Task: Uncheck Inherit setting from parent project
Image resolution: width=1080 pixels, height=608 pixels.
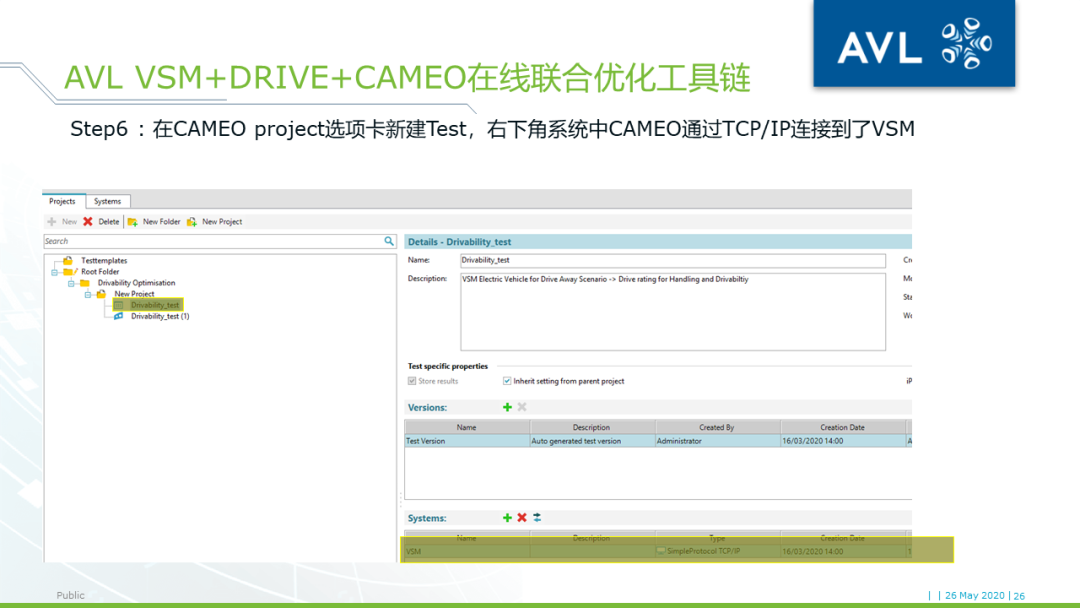Action: click(506, 381)
